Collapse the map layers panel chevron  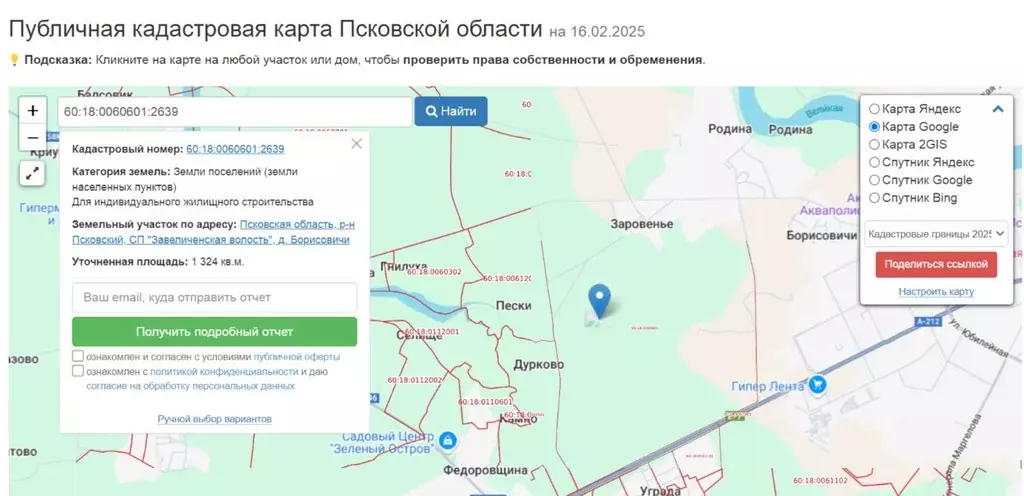tap(997, 109)
